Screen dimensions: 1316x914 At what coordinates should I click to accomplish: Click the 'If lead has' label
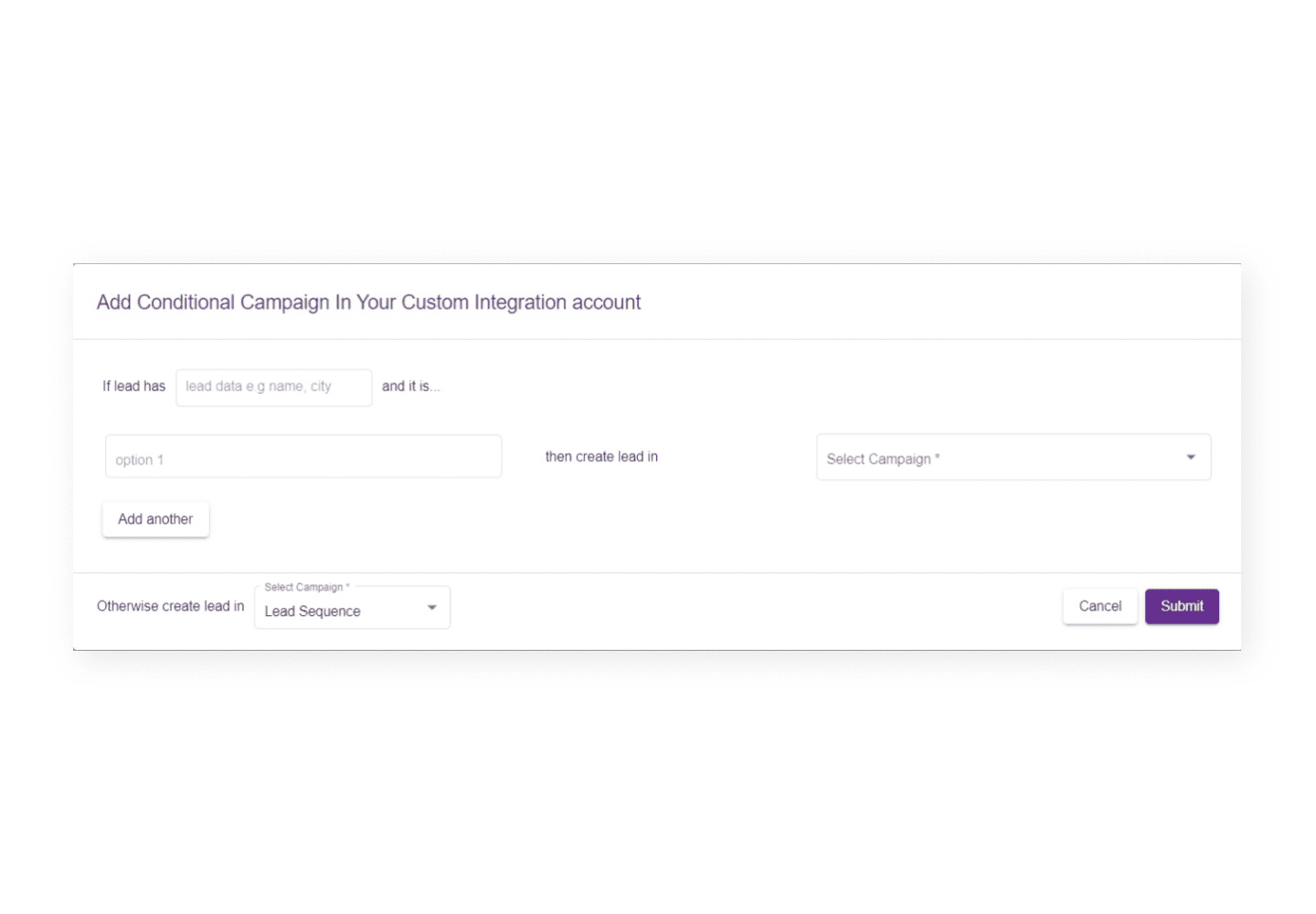133,387
